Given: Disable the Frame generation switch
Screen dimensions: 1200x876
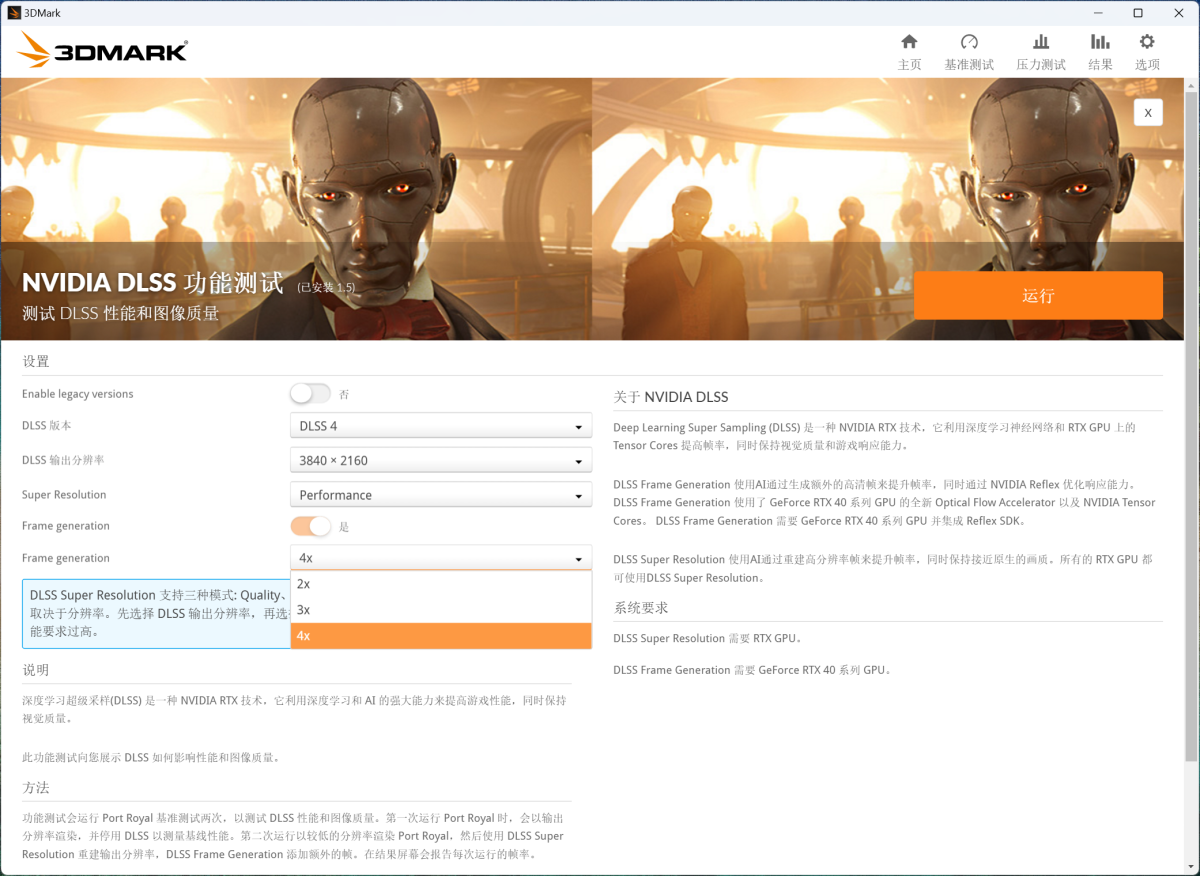Looking at the screenshot, I should click(x=310, y=526).
